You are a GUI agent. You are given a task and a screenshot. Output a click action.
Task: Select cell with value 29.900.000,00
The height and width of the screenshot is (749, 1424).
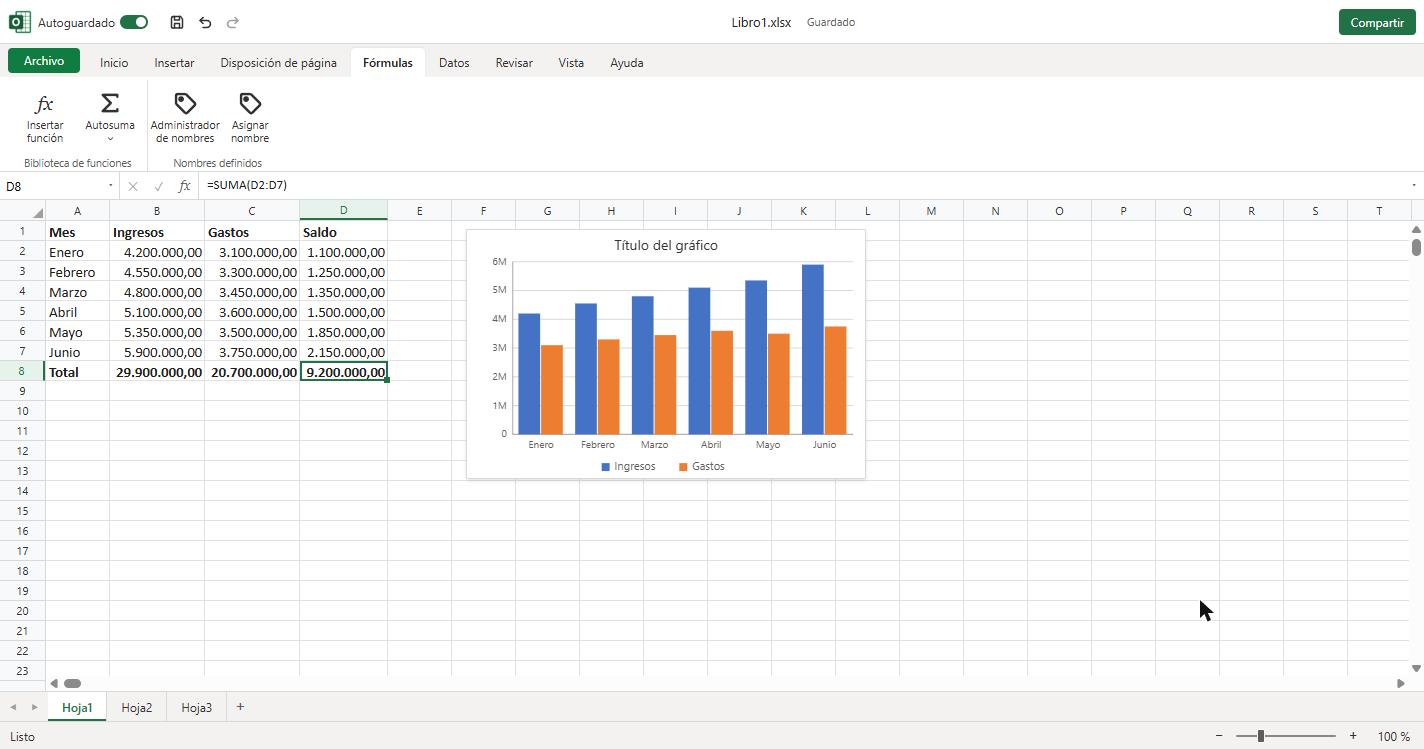point(157,372)
